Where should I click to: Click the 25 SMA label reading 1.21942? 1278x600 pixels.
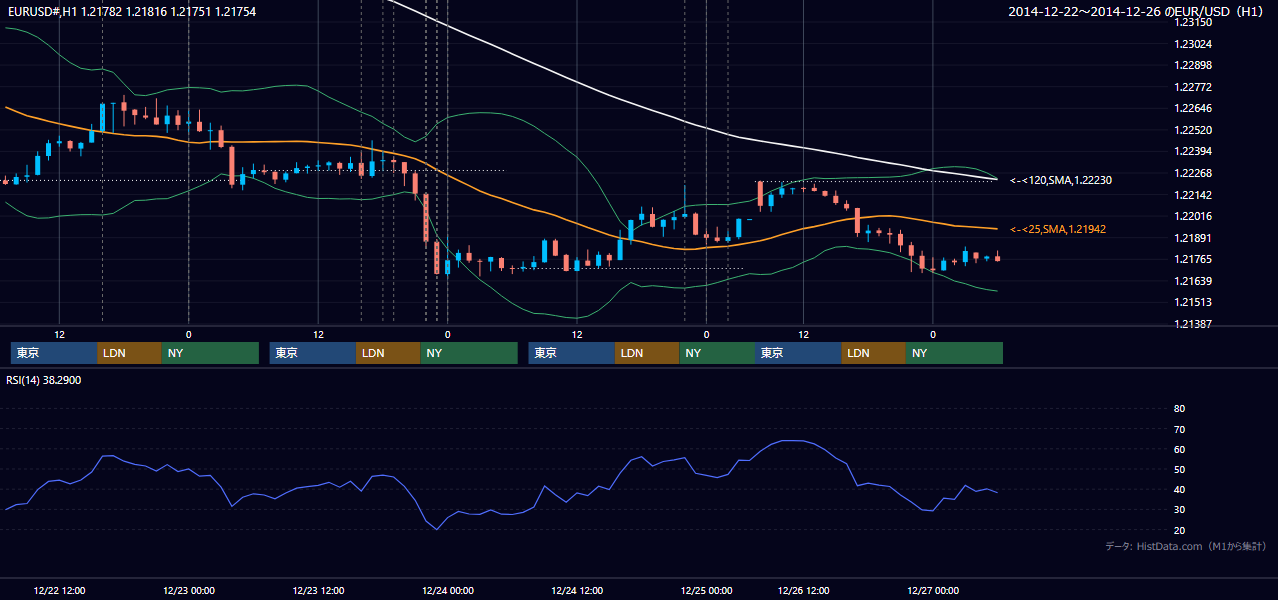click(1057, 229)
